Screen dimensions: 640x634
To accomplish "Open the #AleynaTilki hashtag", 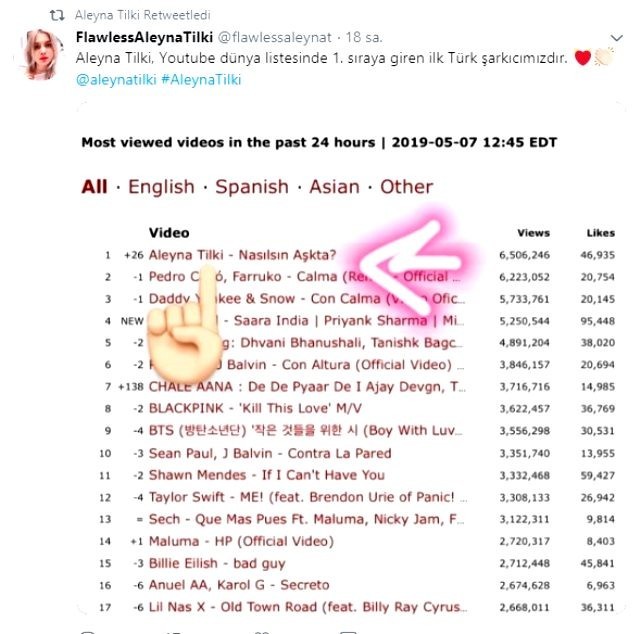I will [200, 79].
